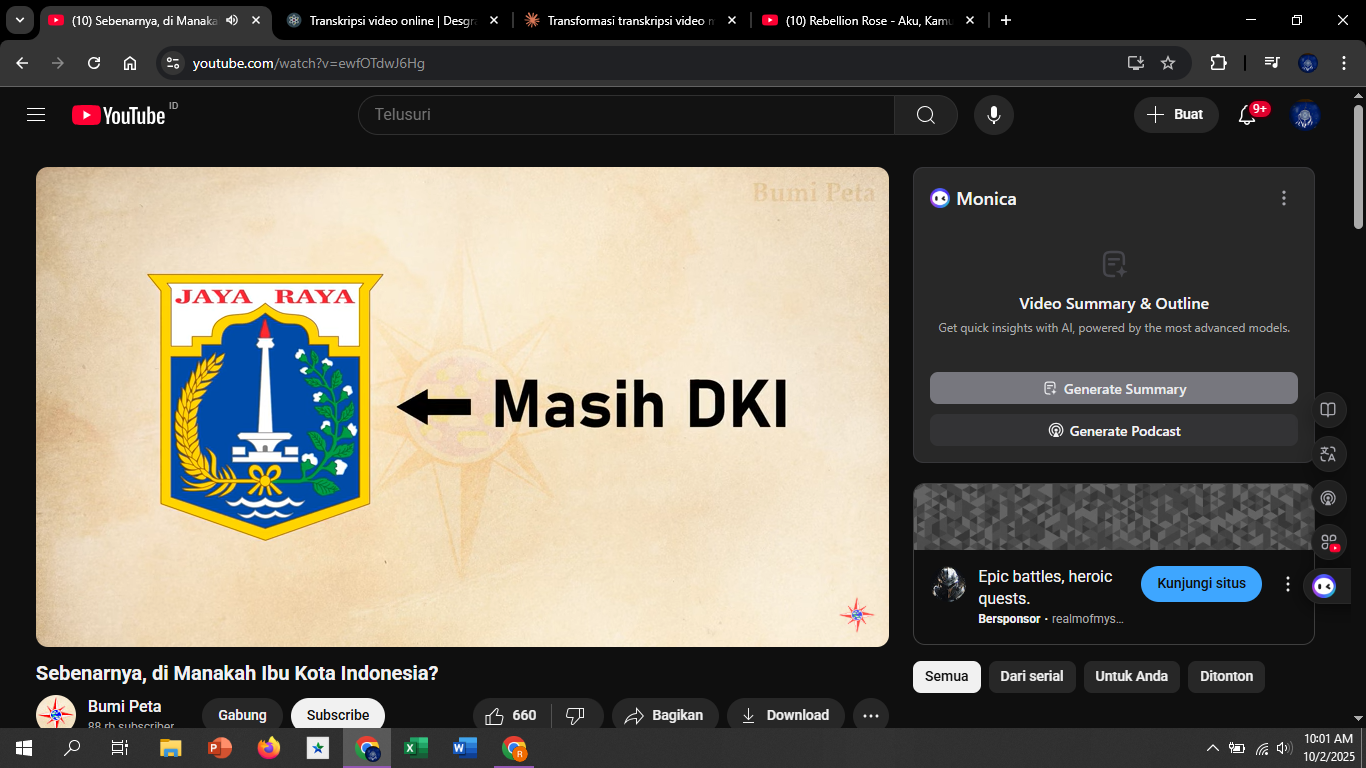Click the page vertical scrollbar

pyautogui.click(x=1358, y=166)
